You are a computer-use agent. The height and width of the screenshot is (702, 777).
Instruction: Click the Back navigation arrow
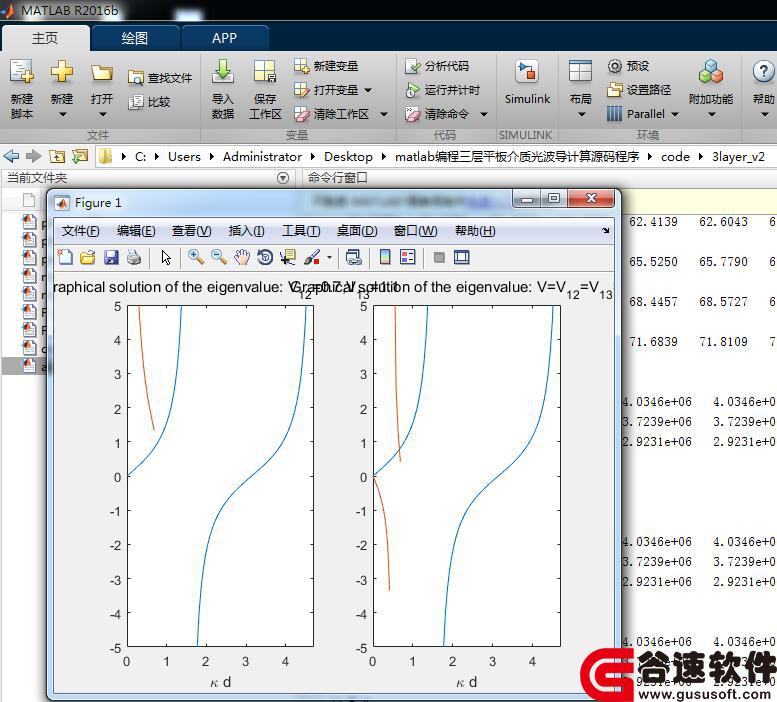[x=11, y=157]
